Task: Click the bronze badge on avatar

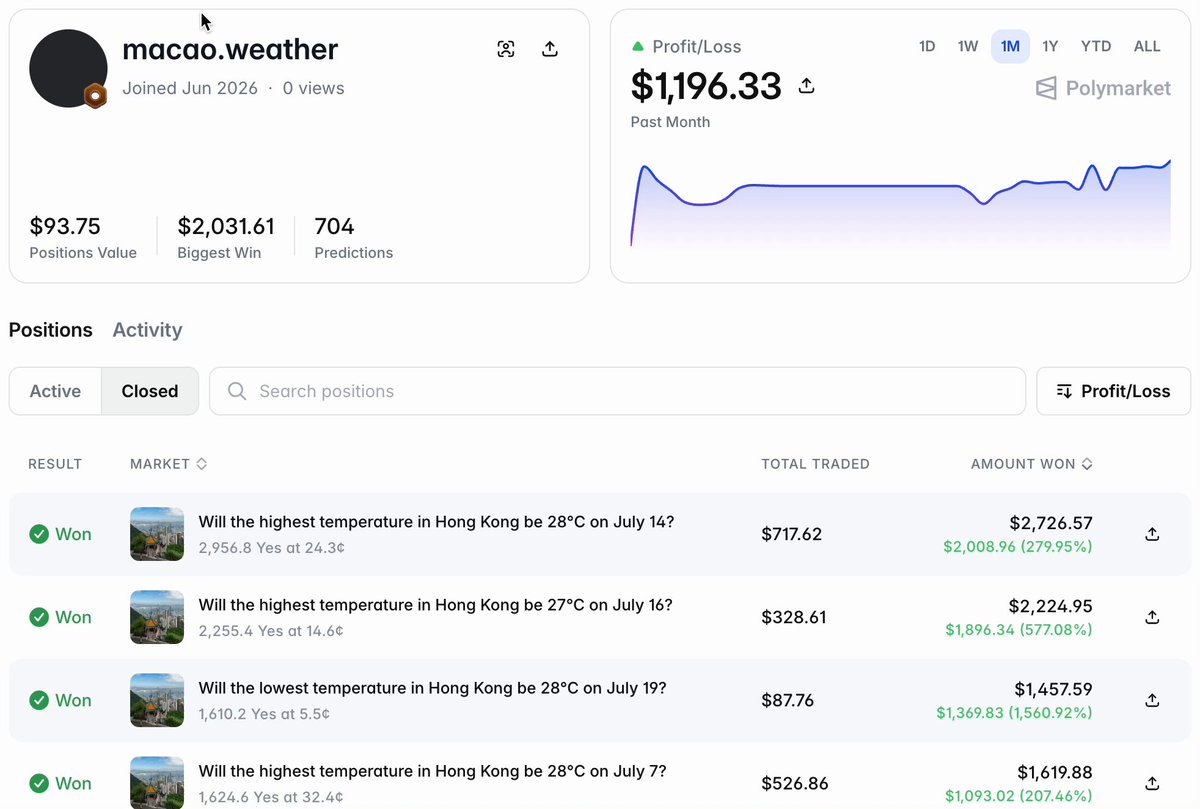Action: pyautogui.click(x=95, y=96)
